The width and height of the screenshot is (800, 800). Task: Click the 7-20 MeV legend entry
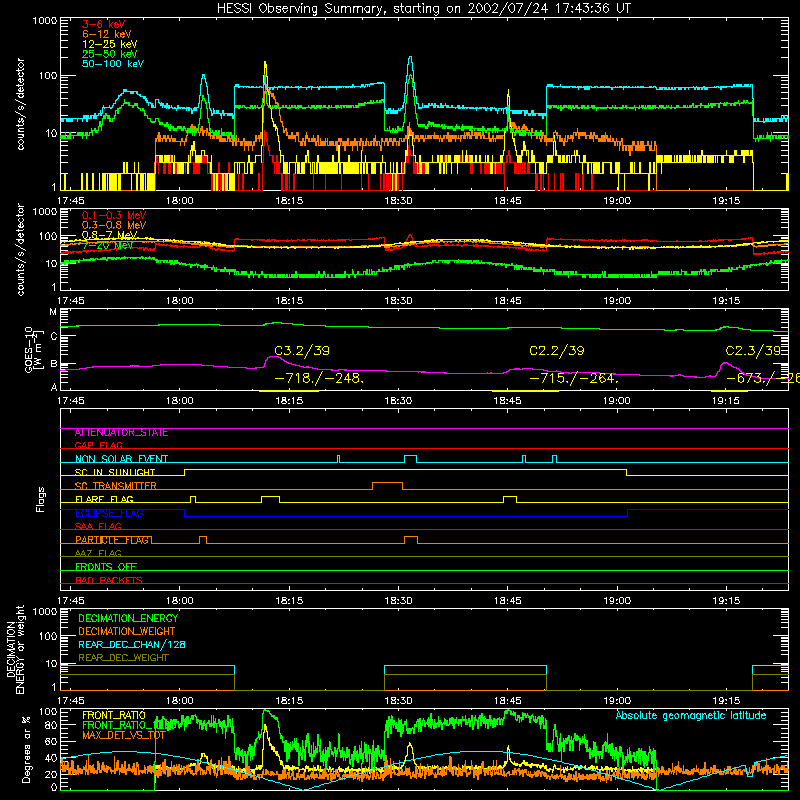point(108,245)
